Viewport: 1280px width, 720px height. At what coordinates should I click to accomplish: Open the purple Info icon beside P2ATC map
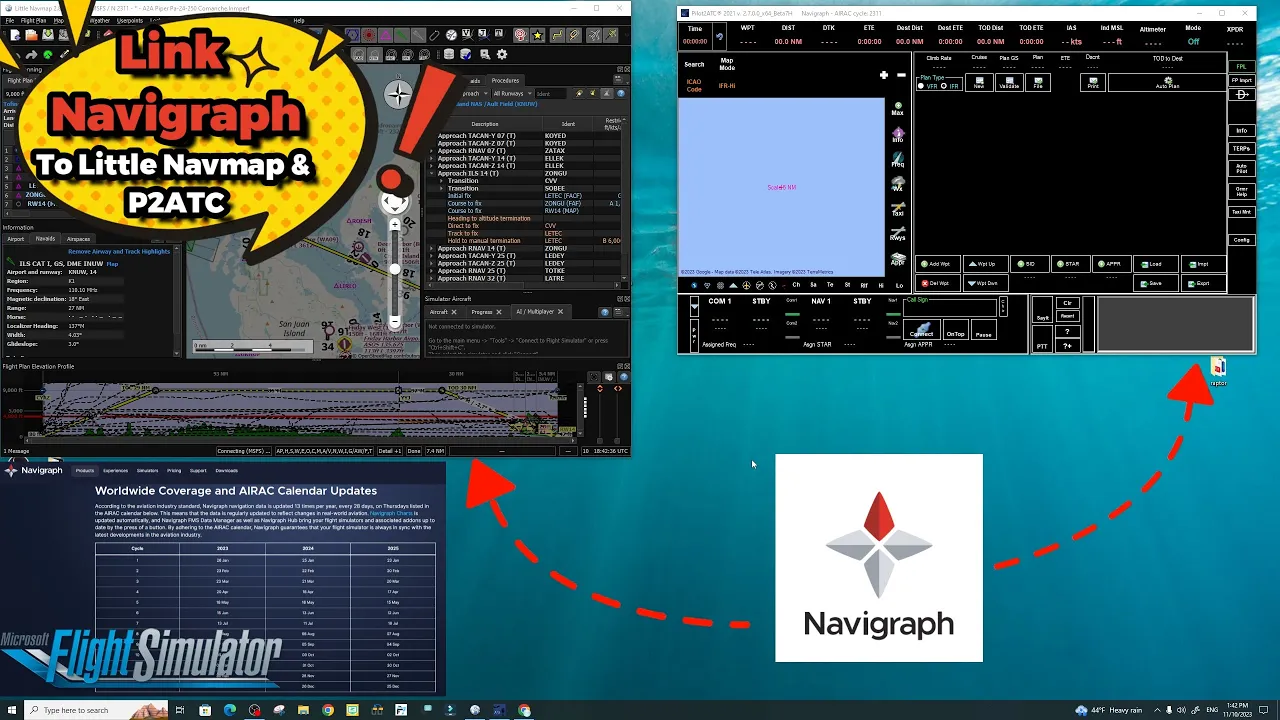(x=898, y=134)
